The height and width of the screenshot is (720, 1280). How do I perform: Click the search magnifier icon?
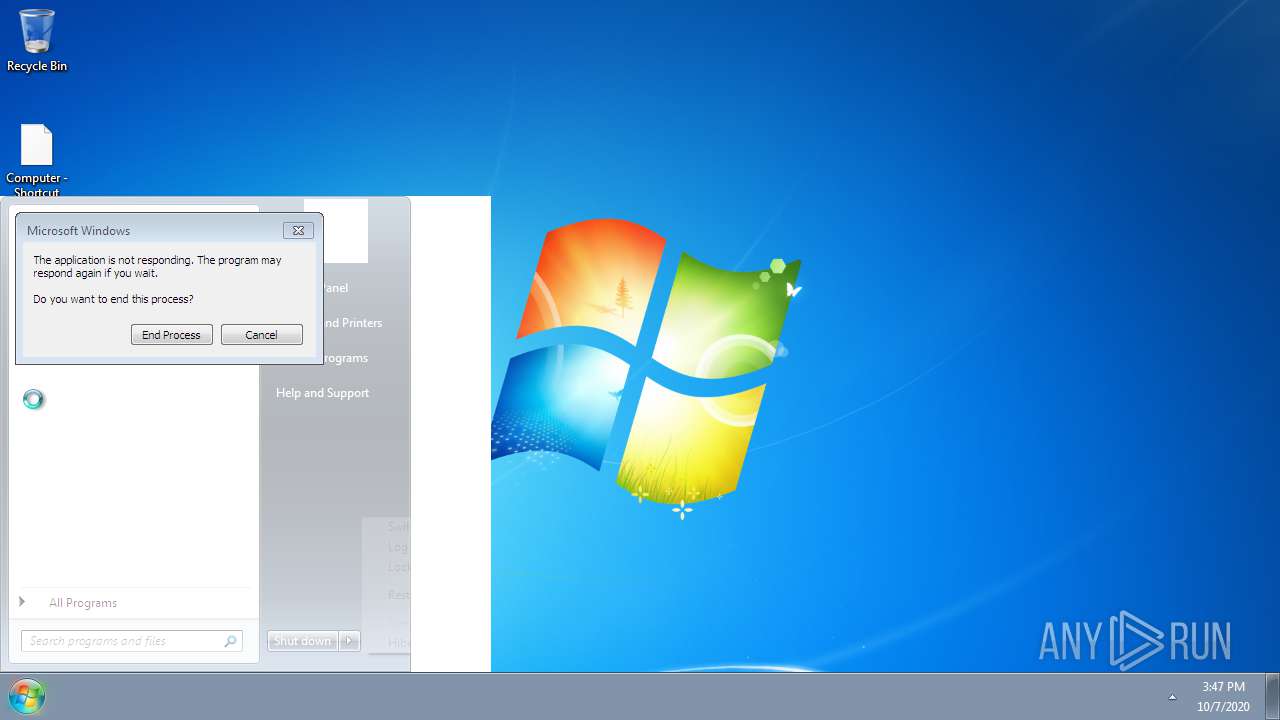click(x=230, y=641)
